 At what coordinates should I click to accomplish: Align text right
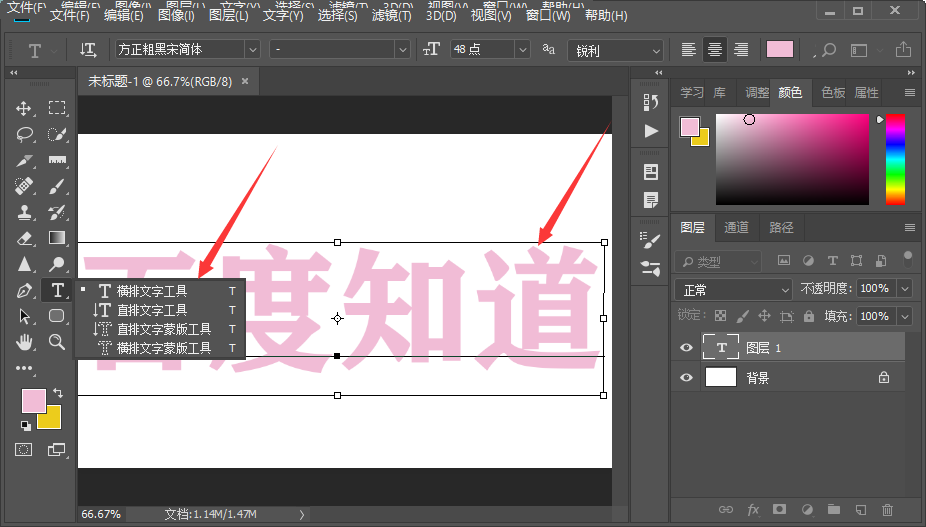[x=741, y=50]
